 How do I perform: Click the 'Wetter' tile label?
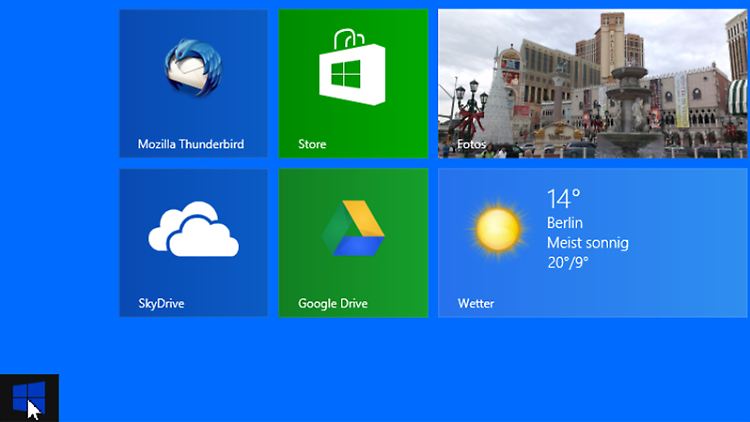point(475,303)
